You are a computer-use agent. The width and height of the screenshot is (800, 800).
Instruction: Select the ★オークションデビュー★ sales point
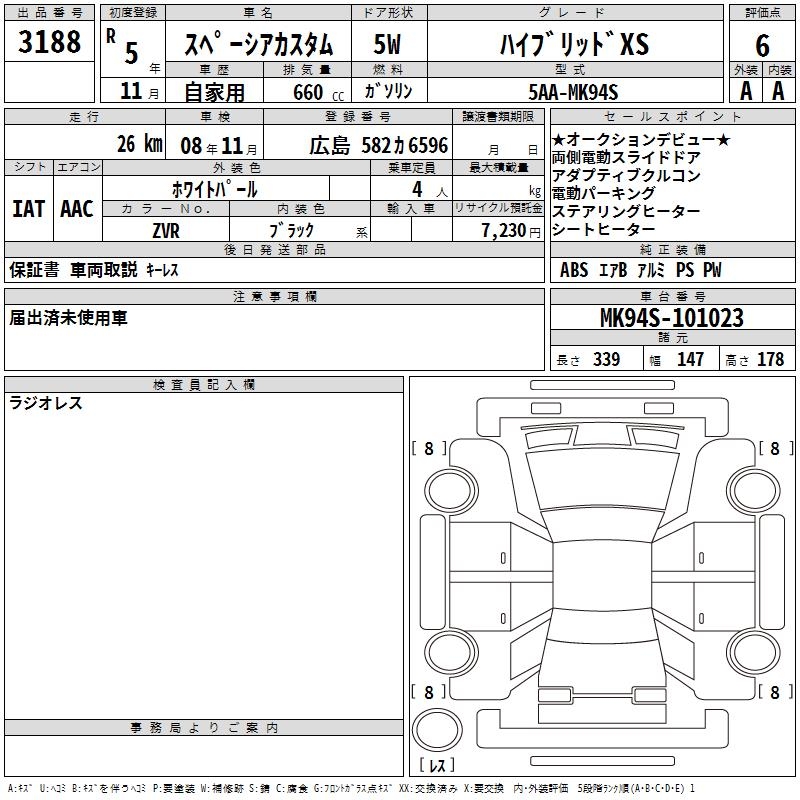(x=641, y=139)
